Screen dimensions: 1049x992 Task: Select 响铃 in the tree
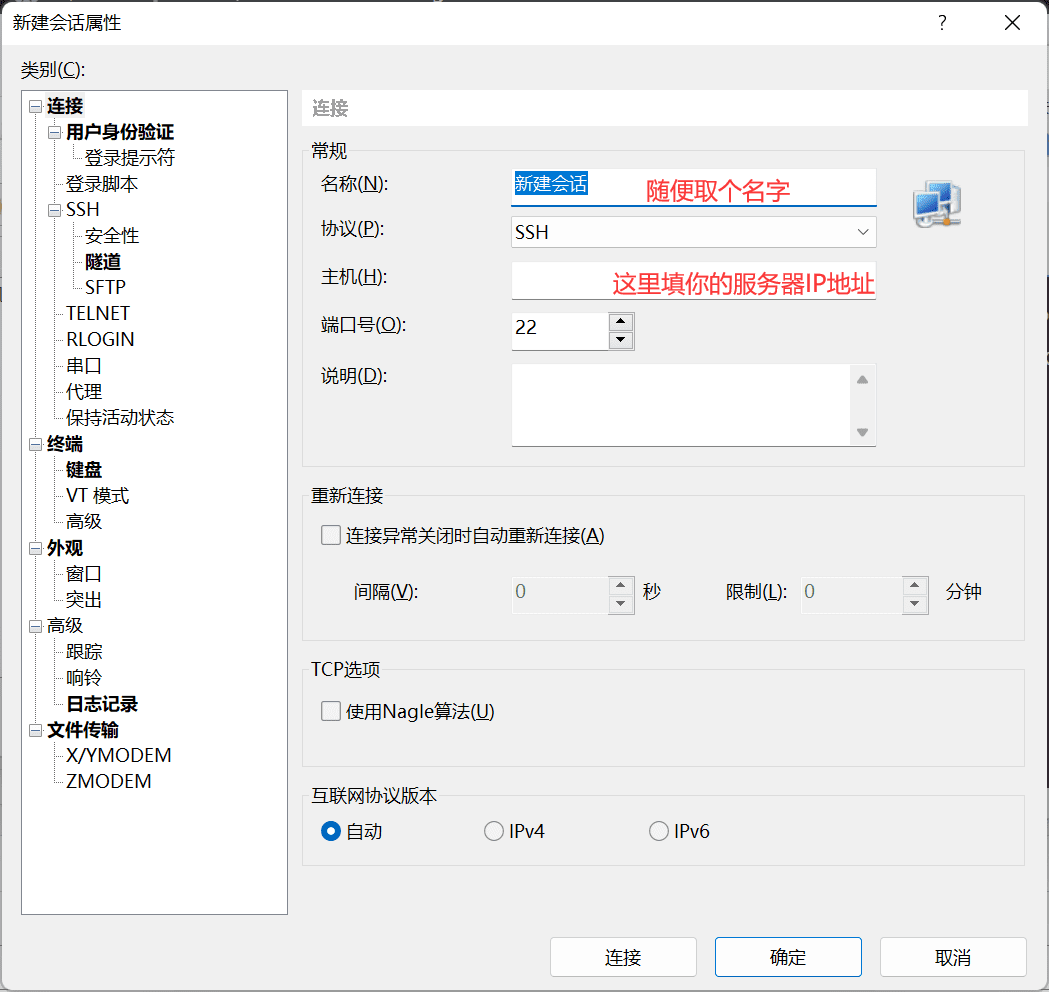pos(84,678)
